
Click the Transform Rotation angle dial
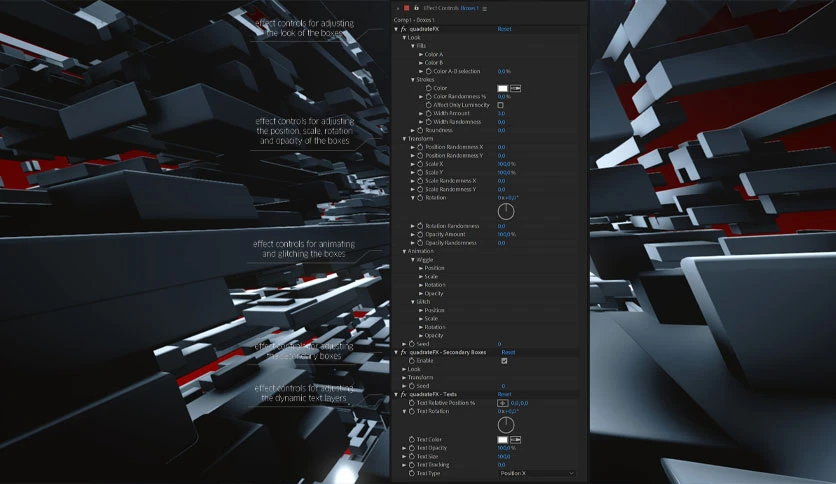pyautogui.click(x=506, y=212)
